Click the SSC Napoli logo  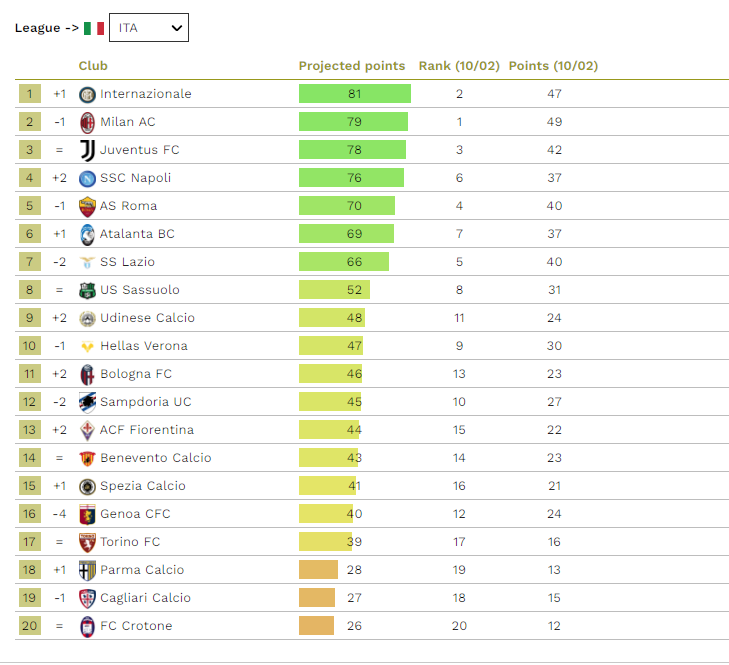click(x=87, y=178)
